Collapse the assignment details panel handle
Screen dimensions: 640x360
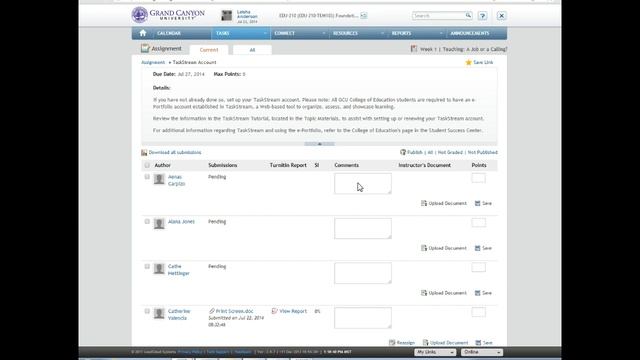[320, 144]
